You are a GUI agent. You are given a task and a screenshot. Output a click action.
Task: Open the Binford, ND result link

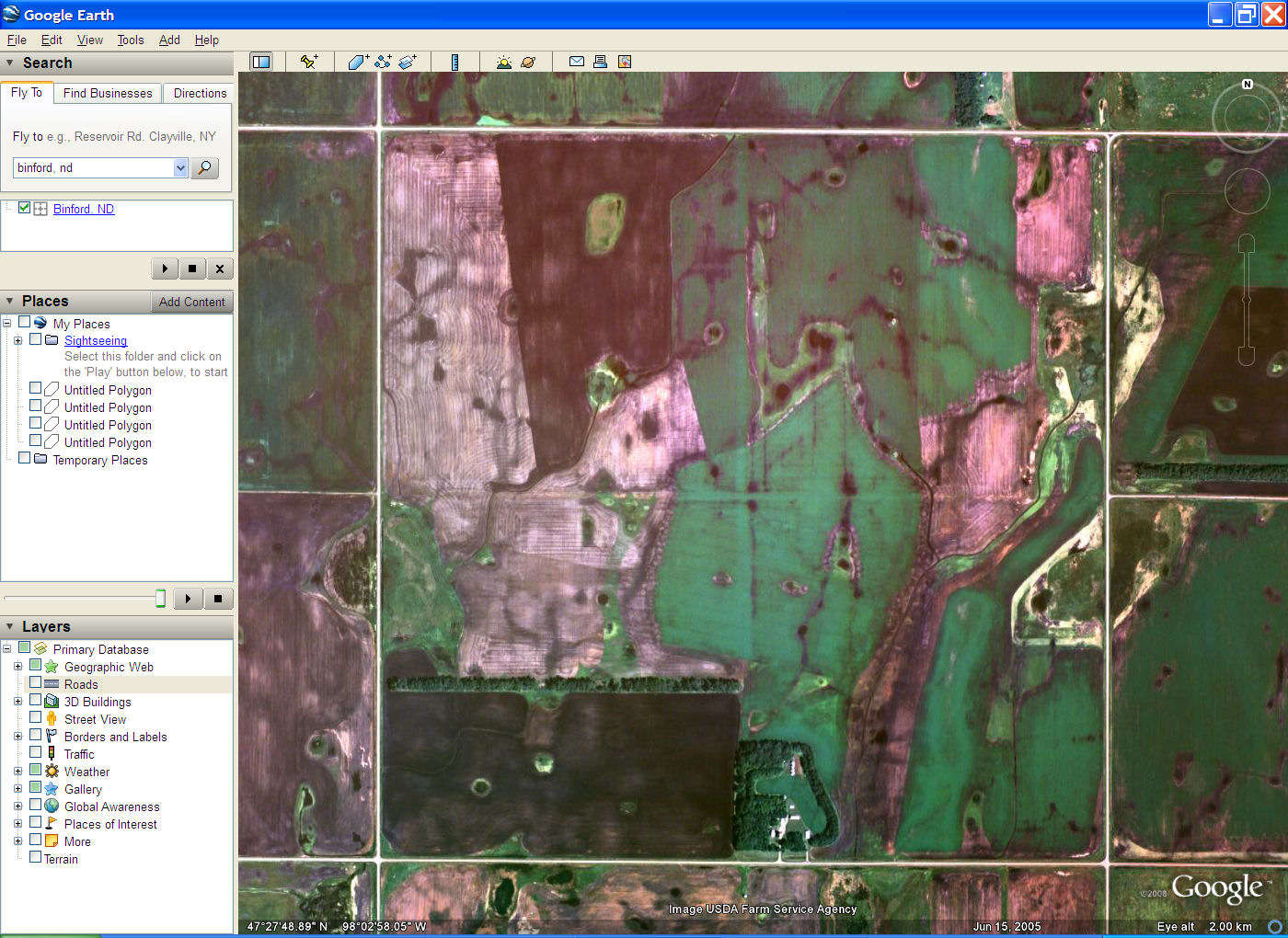(x=84, y=209)
